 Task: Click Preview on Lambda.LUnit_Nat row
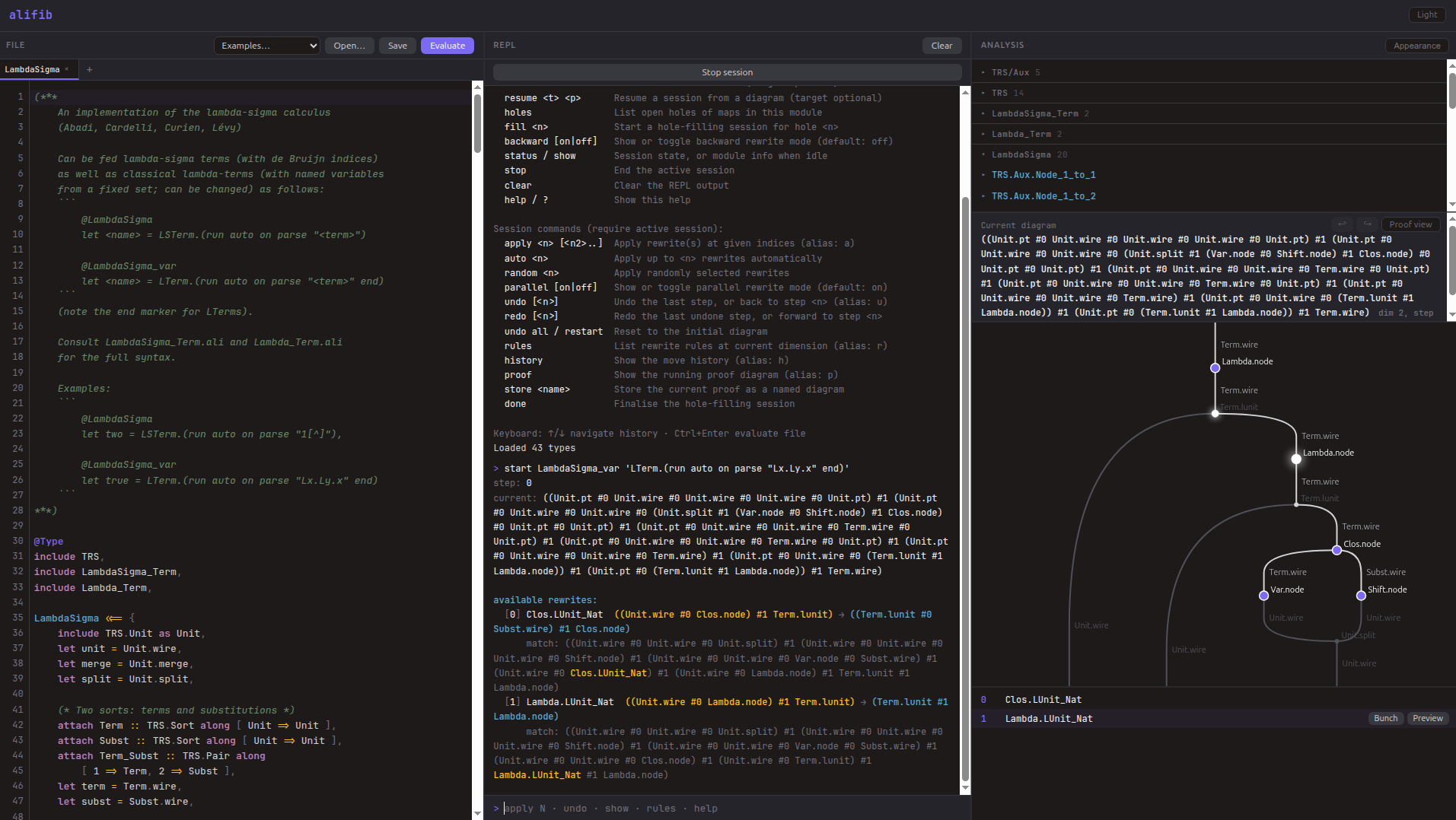tap(1427, 718)
